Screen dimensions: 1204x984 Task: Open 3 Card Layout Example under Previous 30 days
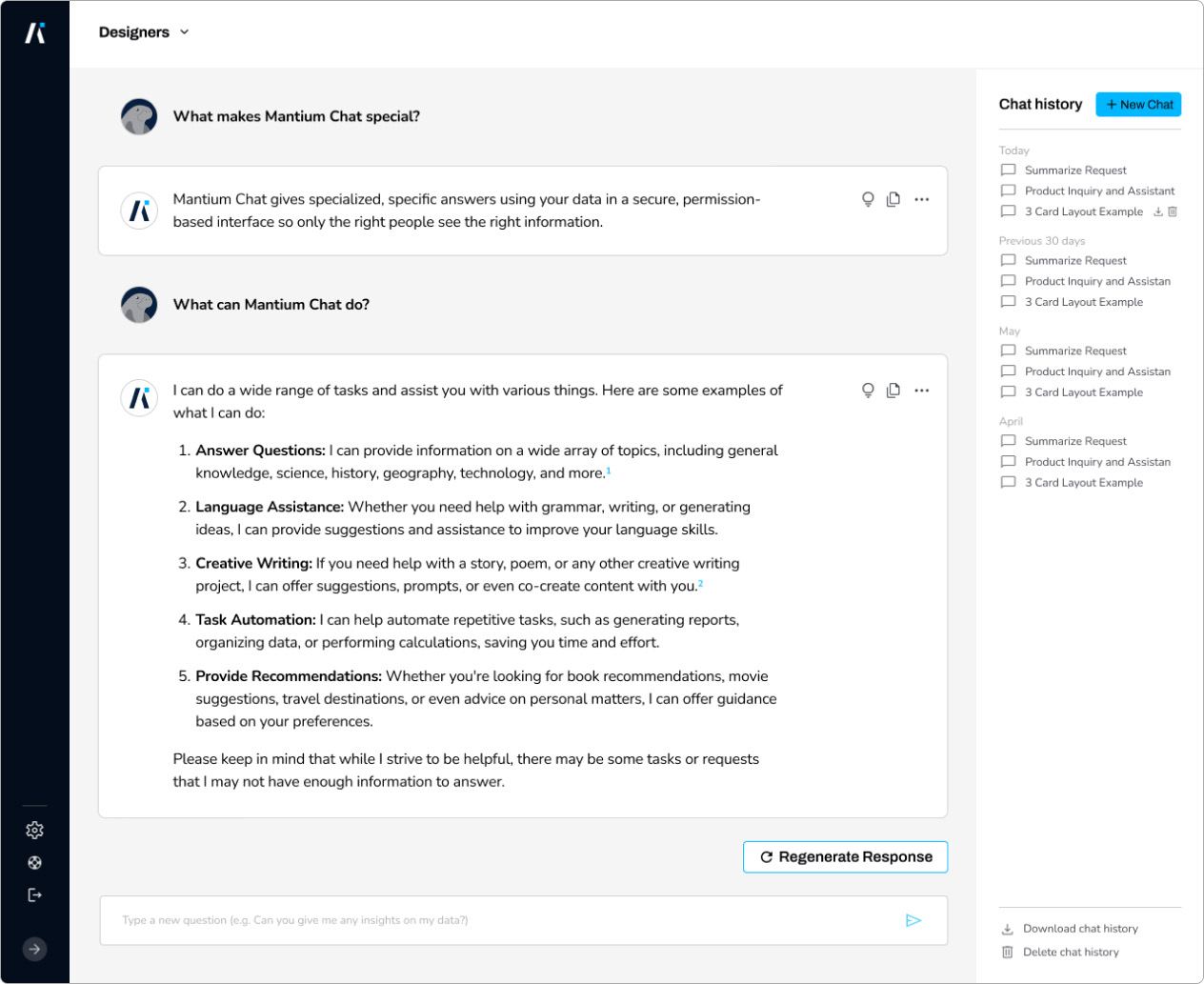click(1084, 302)
